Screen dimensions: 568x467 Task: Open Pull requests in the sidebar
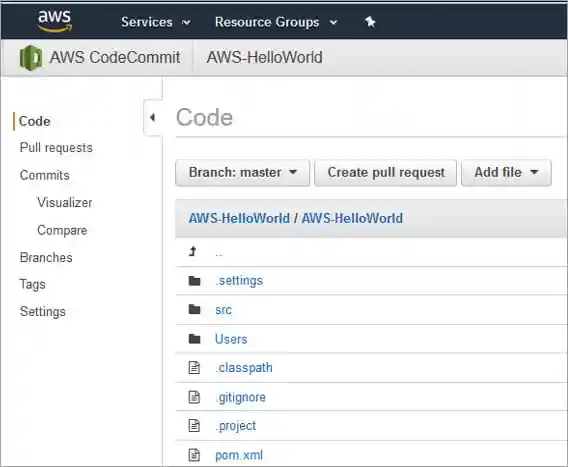tap(56, 148)
